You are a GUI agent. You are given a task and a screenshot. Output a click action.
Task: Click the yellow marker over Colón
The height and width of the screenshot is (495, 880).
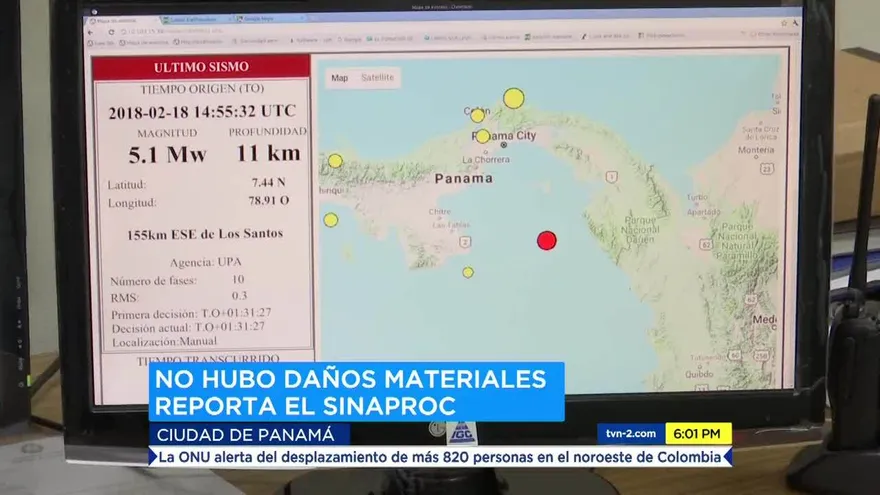(x=478, y=116)
